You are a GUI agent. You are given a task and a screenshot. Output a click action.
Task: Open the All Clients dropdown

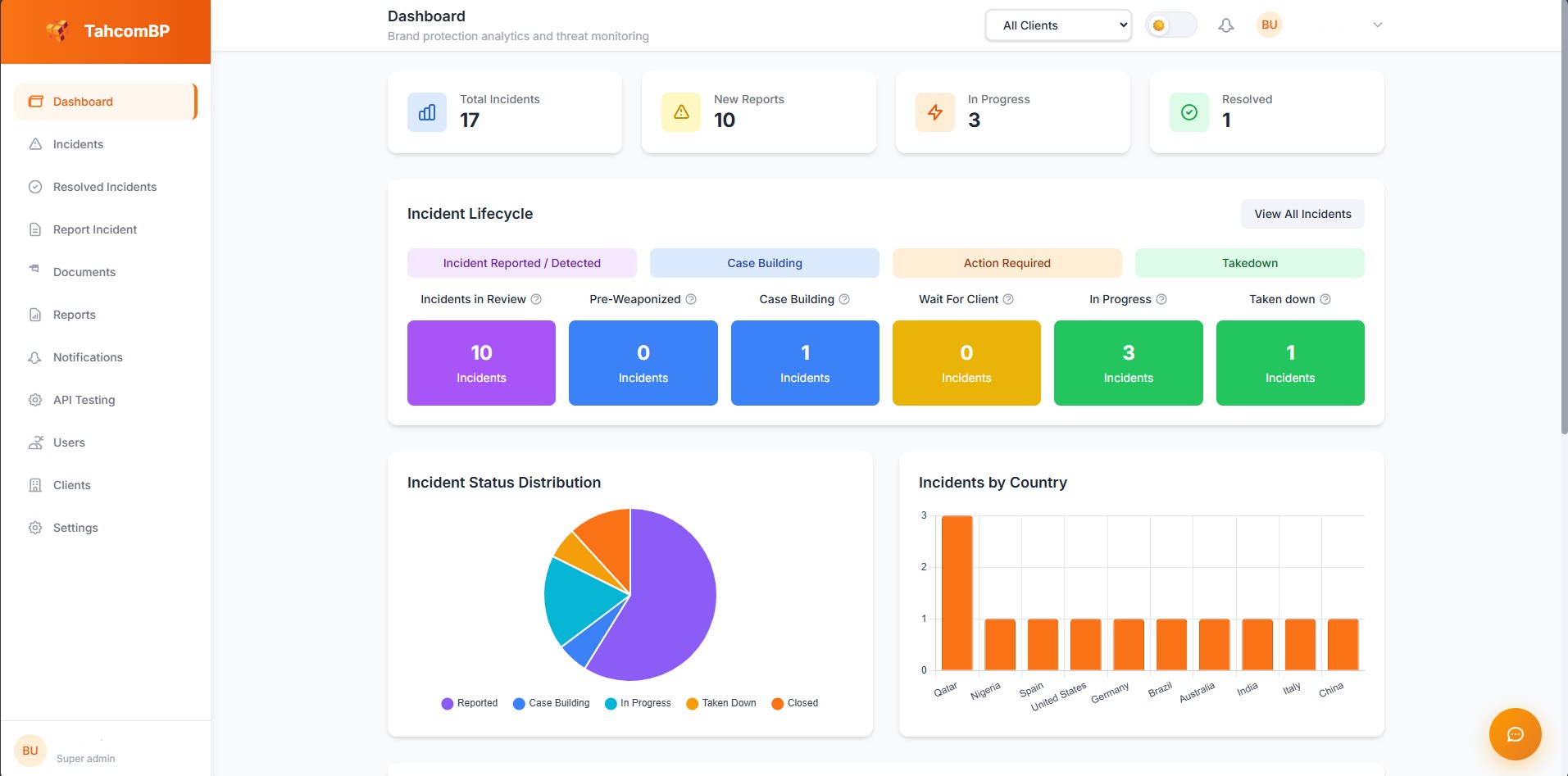pos(1058,25)
